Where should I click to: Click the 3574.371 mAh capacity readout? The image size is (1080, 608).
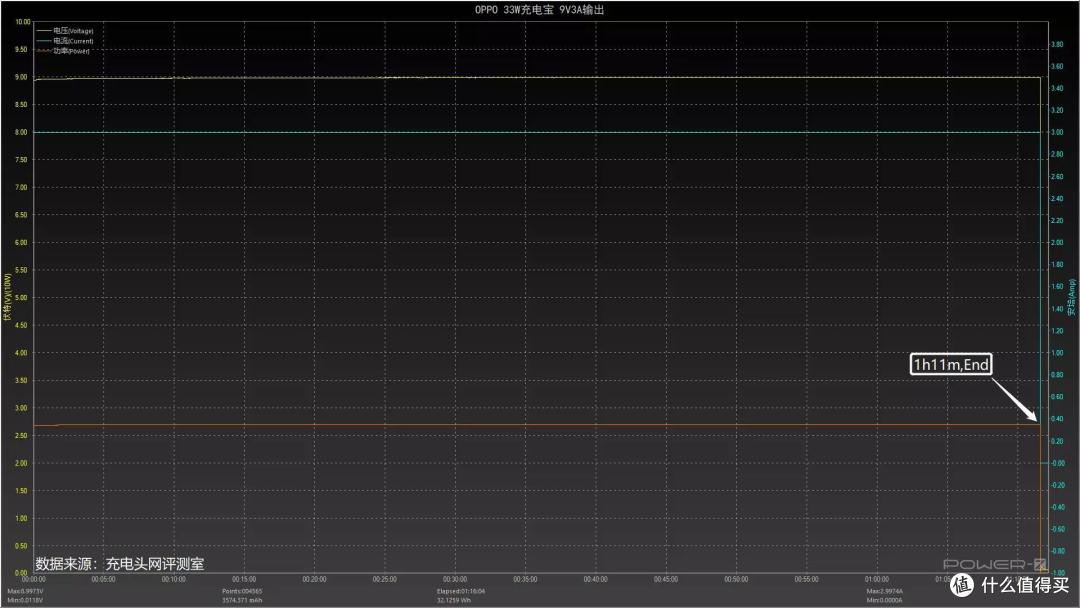pos(242,600)
